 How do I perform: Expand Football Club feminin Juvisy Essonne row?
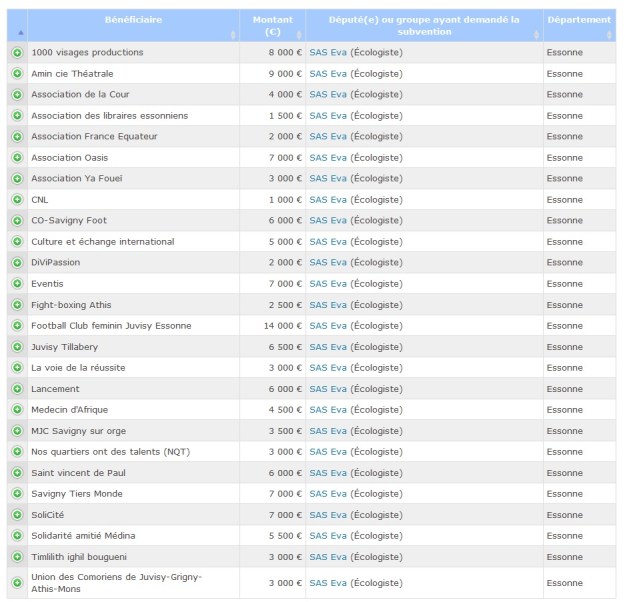tap(17, 325)
